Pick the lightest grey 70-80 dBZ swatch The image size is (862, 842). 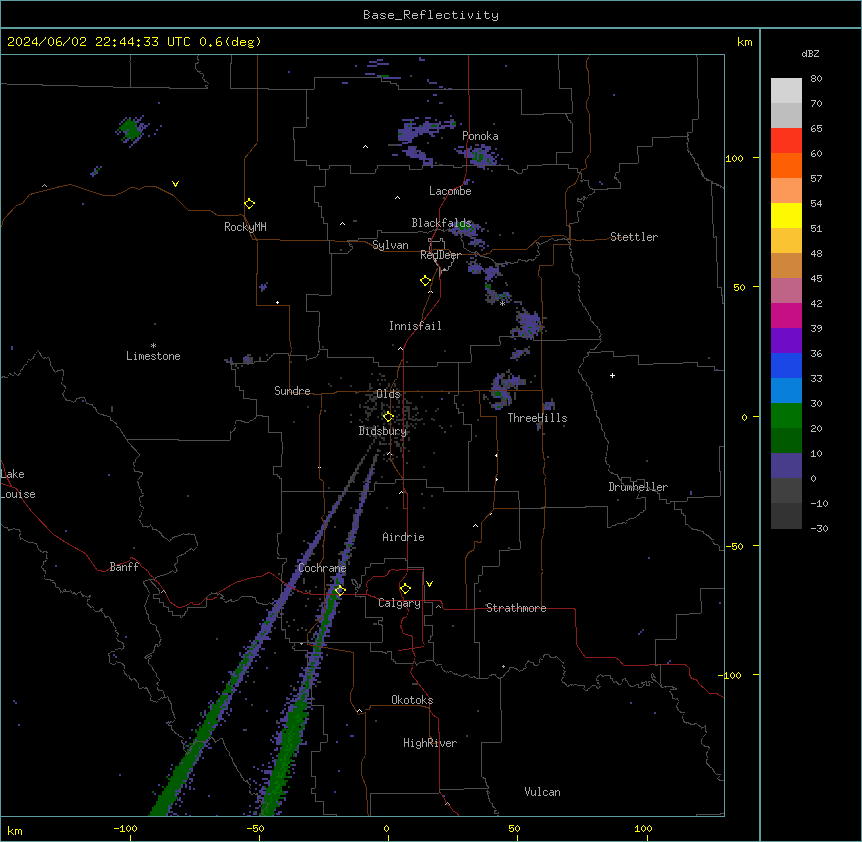[786, 91]
